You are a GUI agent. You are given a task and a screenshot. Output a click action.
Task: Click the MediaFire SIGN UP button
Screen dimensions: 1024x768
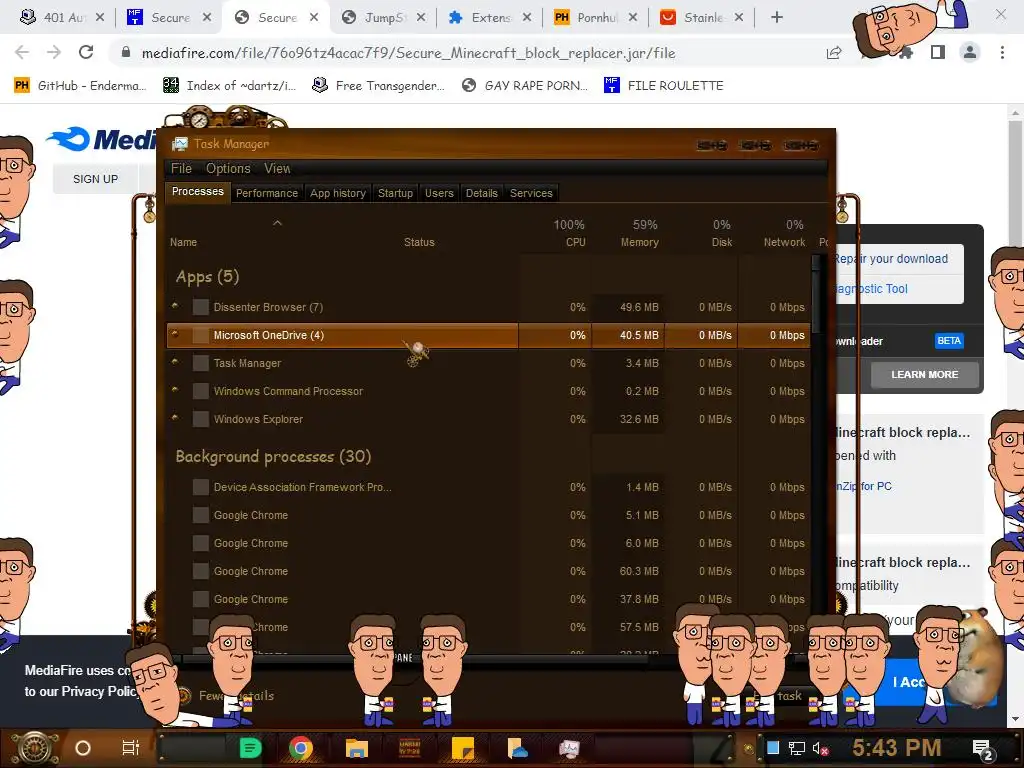point(95,179)
